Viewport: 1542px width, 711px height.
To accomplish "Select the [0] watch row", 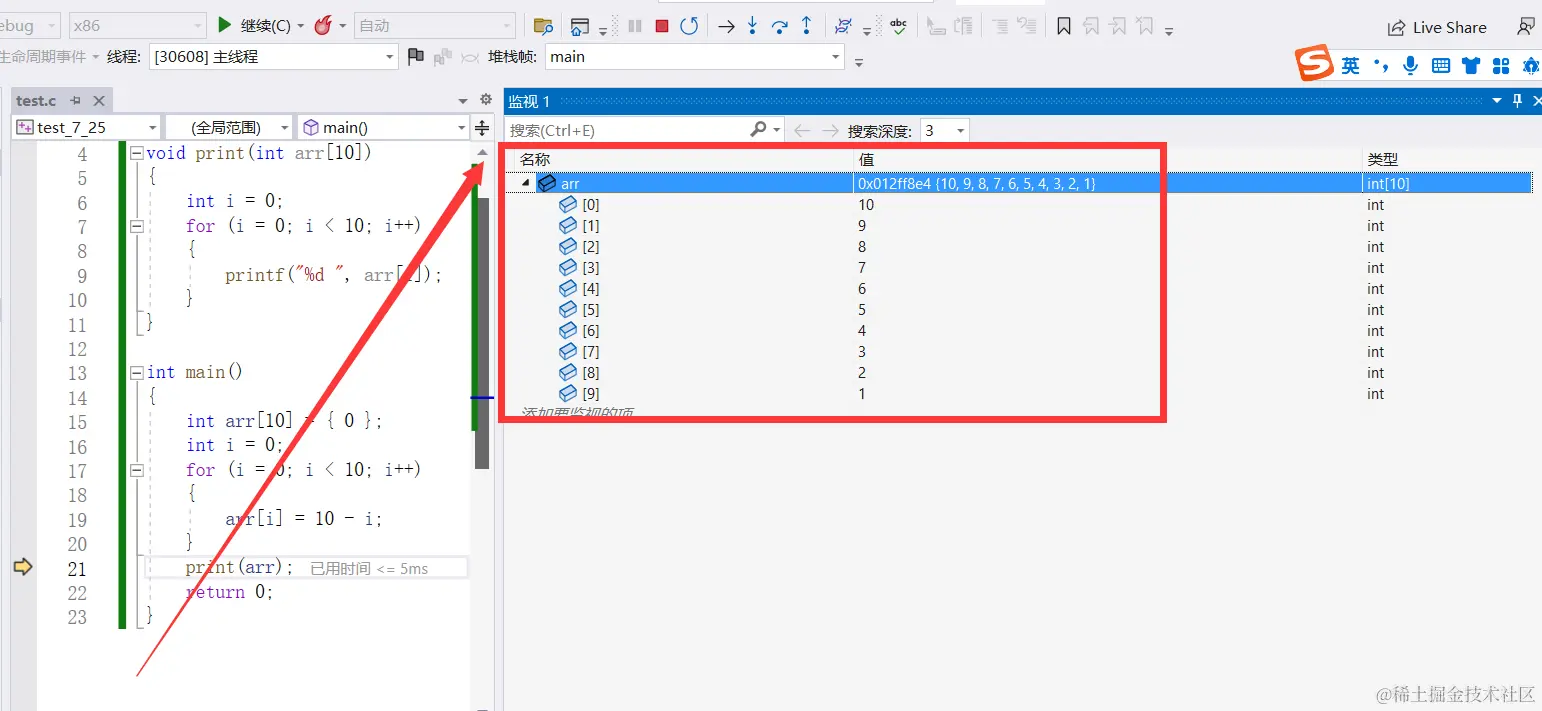I will 1018,205.
